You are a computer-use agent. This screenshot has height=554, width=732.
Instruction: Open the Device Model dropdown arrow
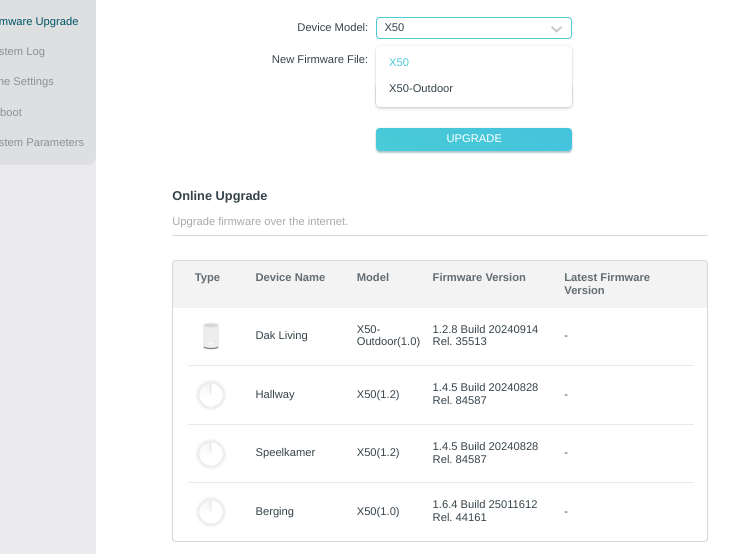[x=557, y=28]
